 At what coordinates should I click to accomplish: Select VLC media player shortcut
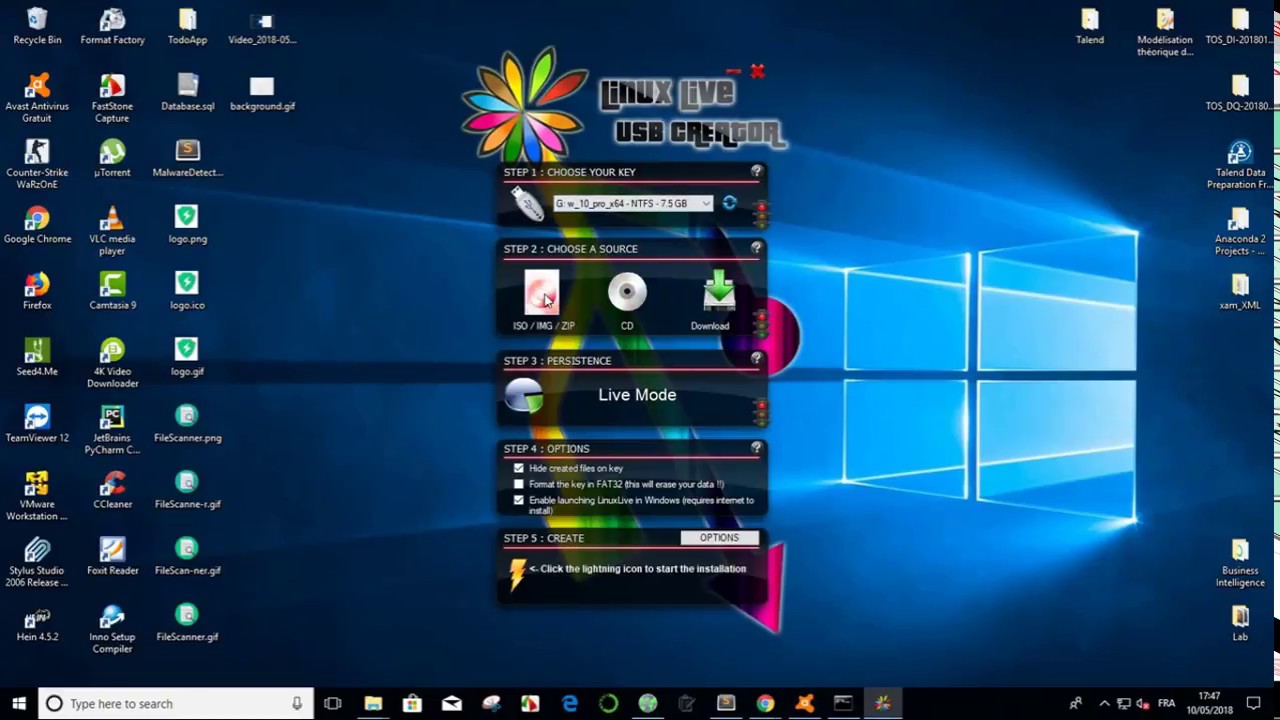(x=112, y=230)
